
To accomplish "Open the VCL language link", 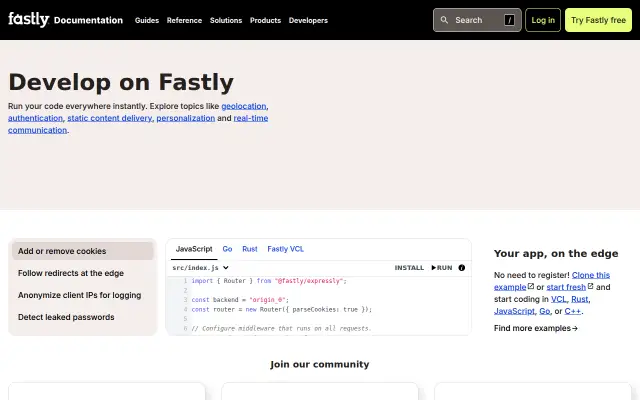I will 558,299.
